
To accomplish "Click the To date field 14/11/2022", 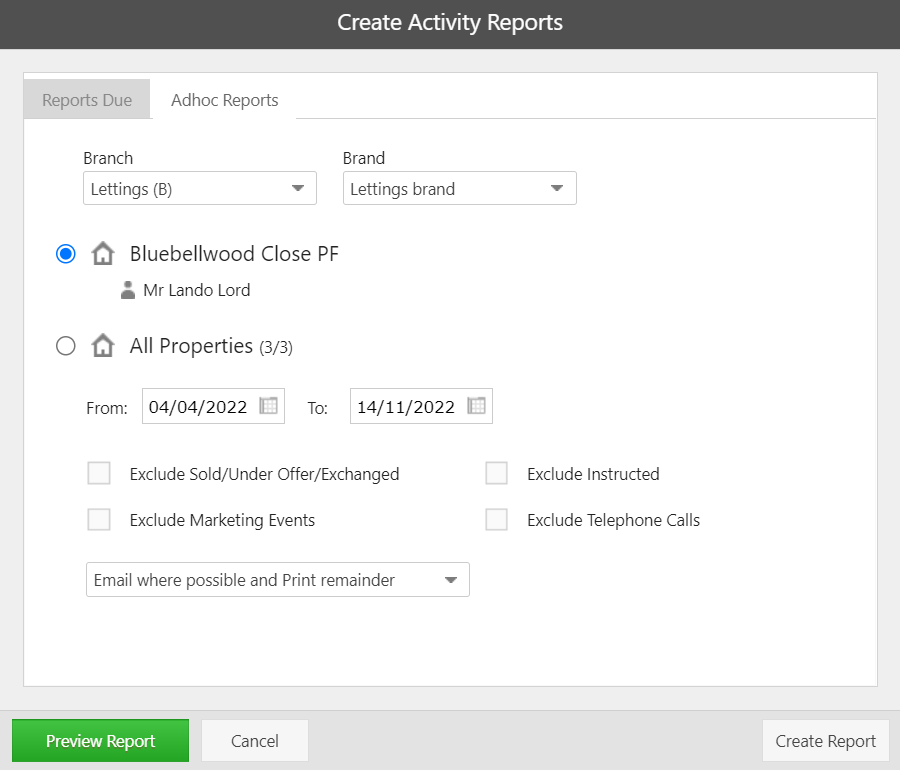I will pos(421,406).
